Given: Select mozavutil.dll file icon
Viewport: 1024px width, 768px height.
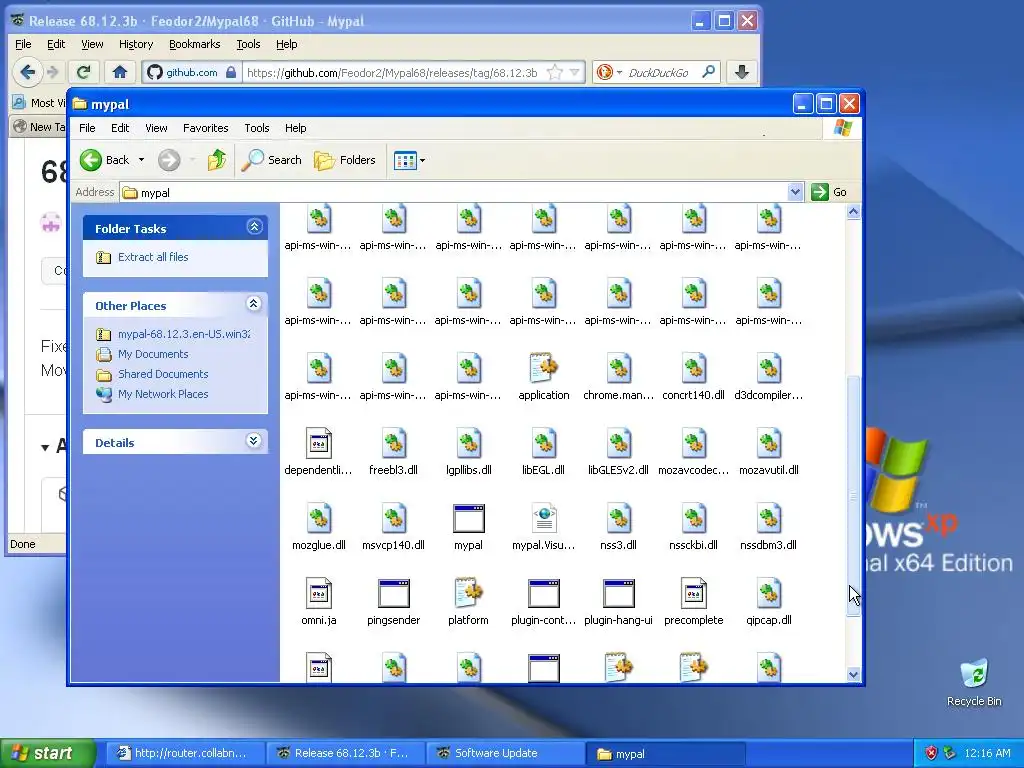Looking at the screenshot, I should [x=769, y=443].
